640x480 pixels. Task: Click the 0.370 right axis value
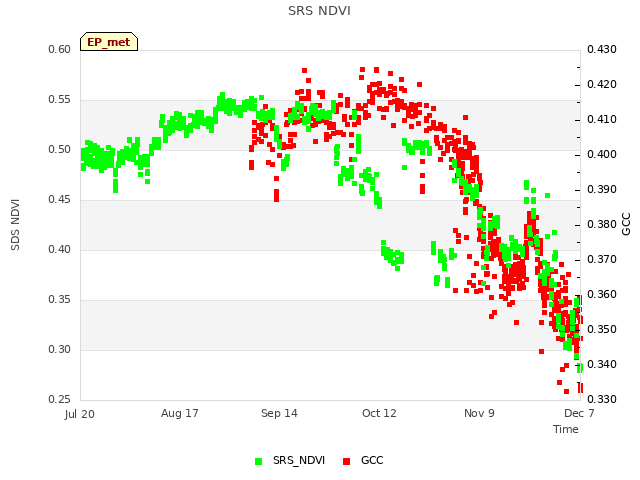pyautogui.click(x=602, y=260)
